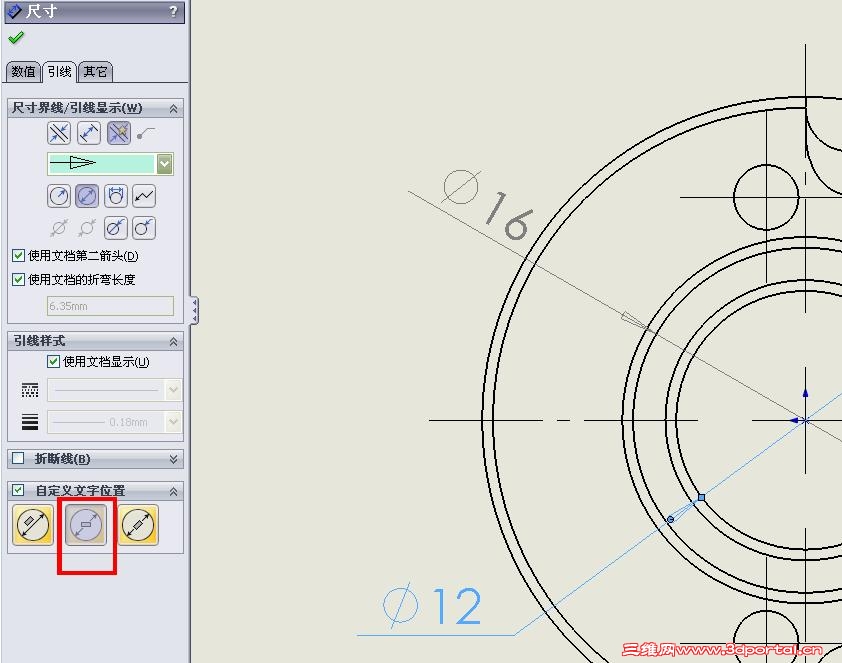The width and height of the screenshot is (842, 663).
Task: Click the third diameter-with-arrow icon in bottom icon row
Action: pos(116,228)
